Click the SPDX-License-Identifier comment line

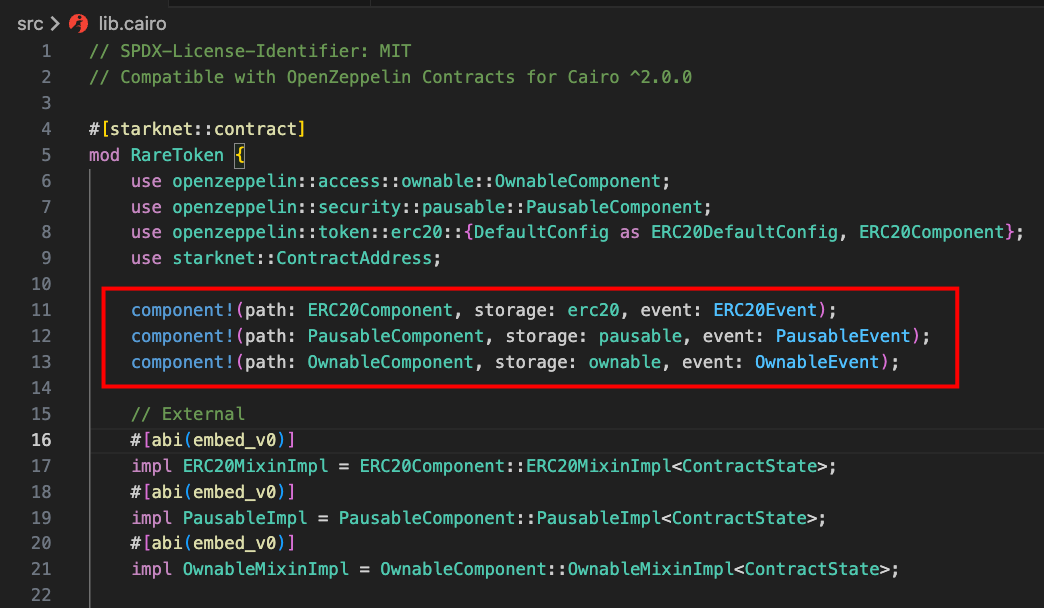click(x=250, y=51)
